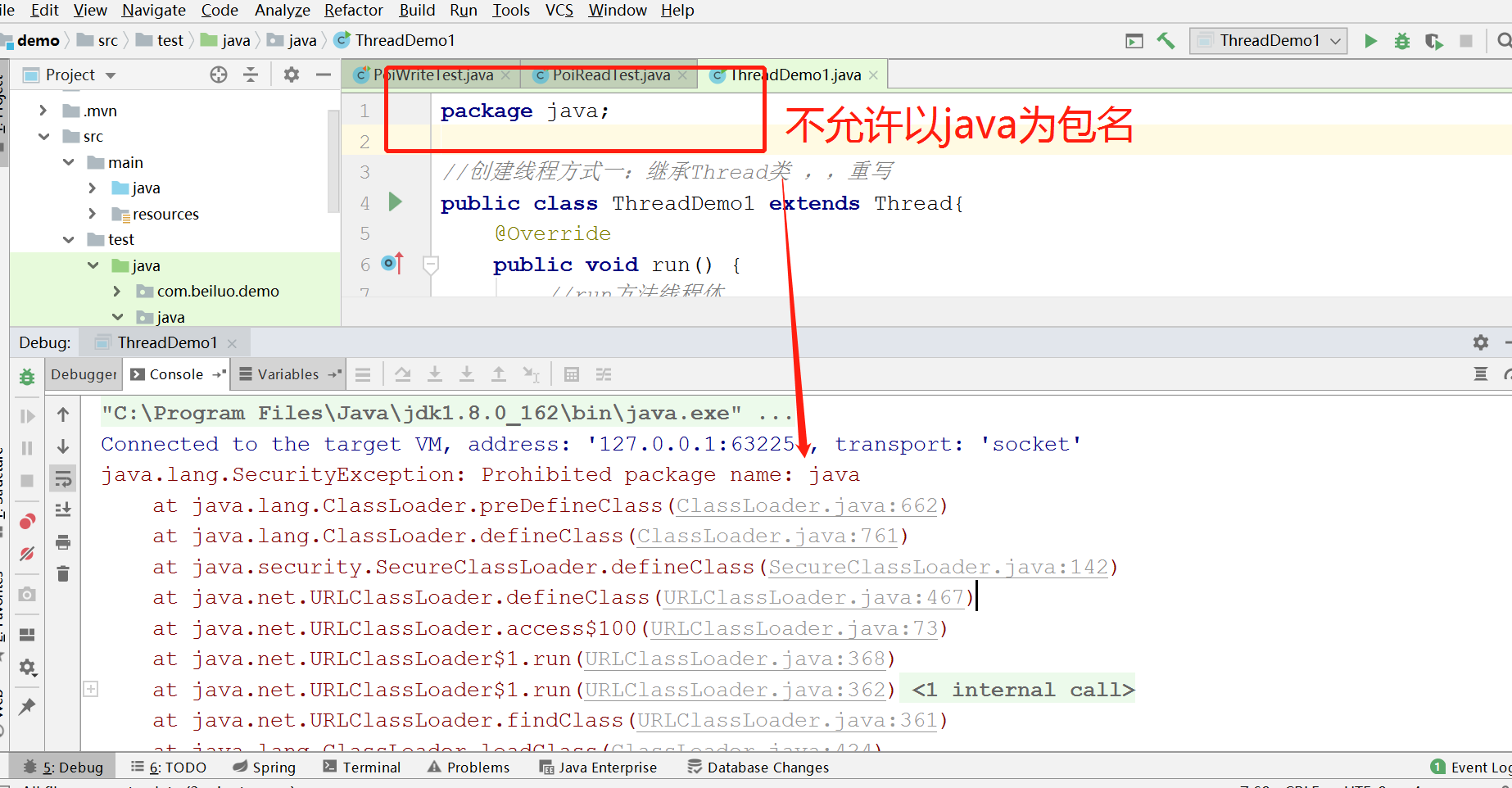Click the Scroll to End icon in console
Viewport: 1512px width, 788px height.
[x=63, y=509]
